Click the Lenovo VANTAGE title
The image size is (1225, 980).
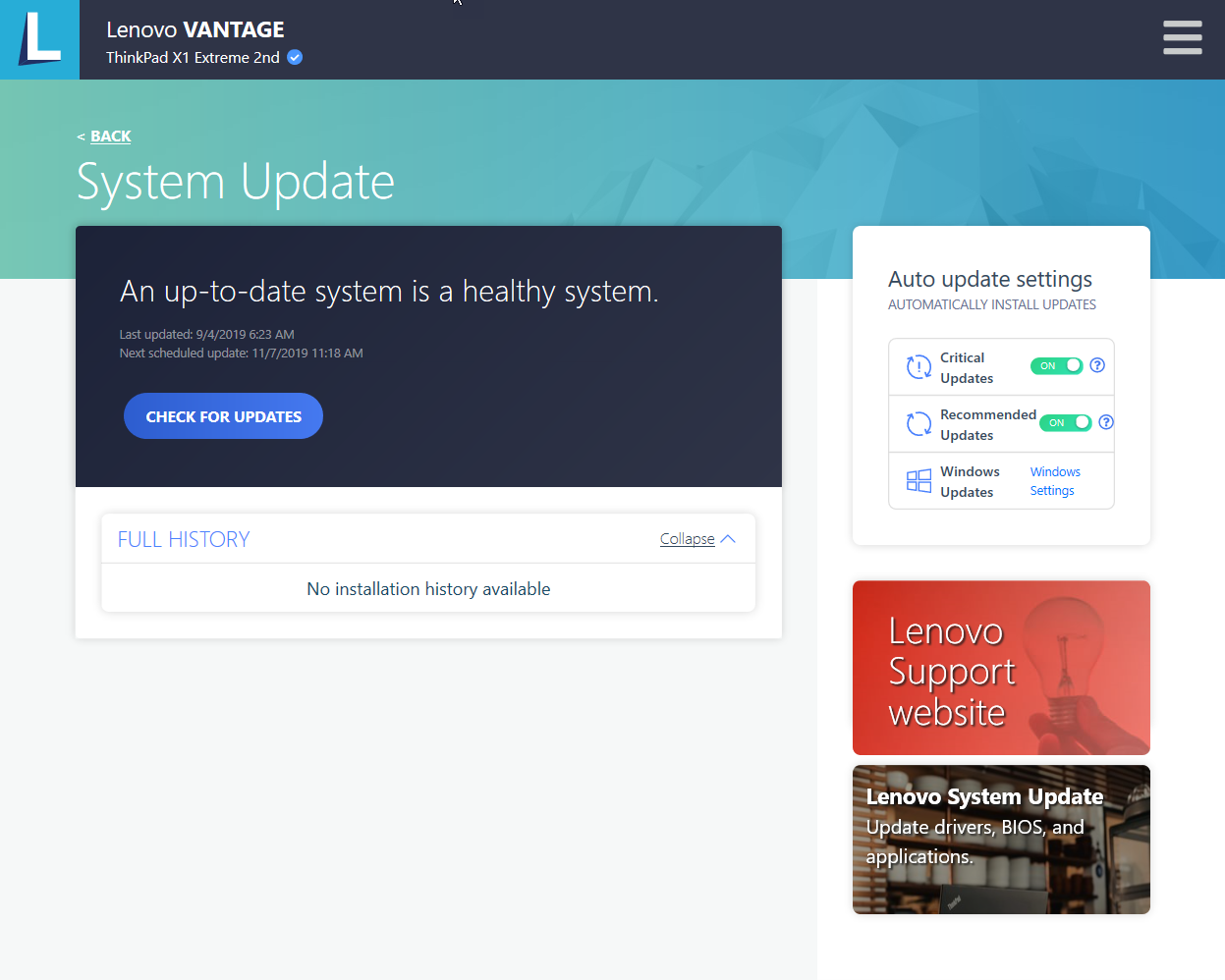pyautogui.click(x=195, y=29)
